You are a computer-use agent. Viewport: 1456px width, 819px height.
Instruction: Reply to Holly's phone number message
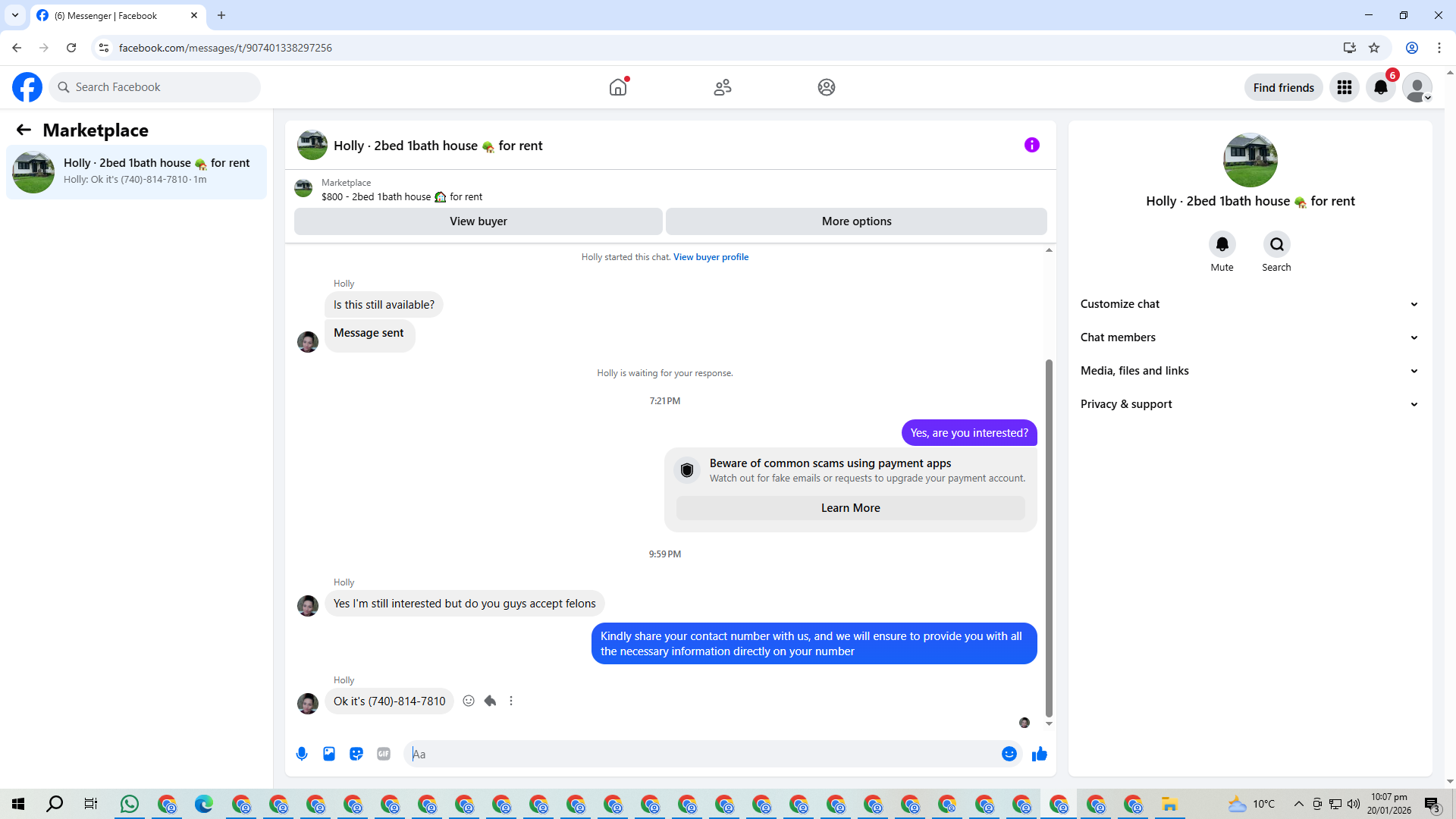(x=490, y=701)
